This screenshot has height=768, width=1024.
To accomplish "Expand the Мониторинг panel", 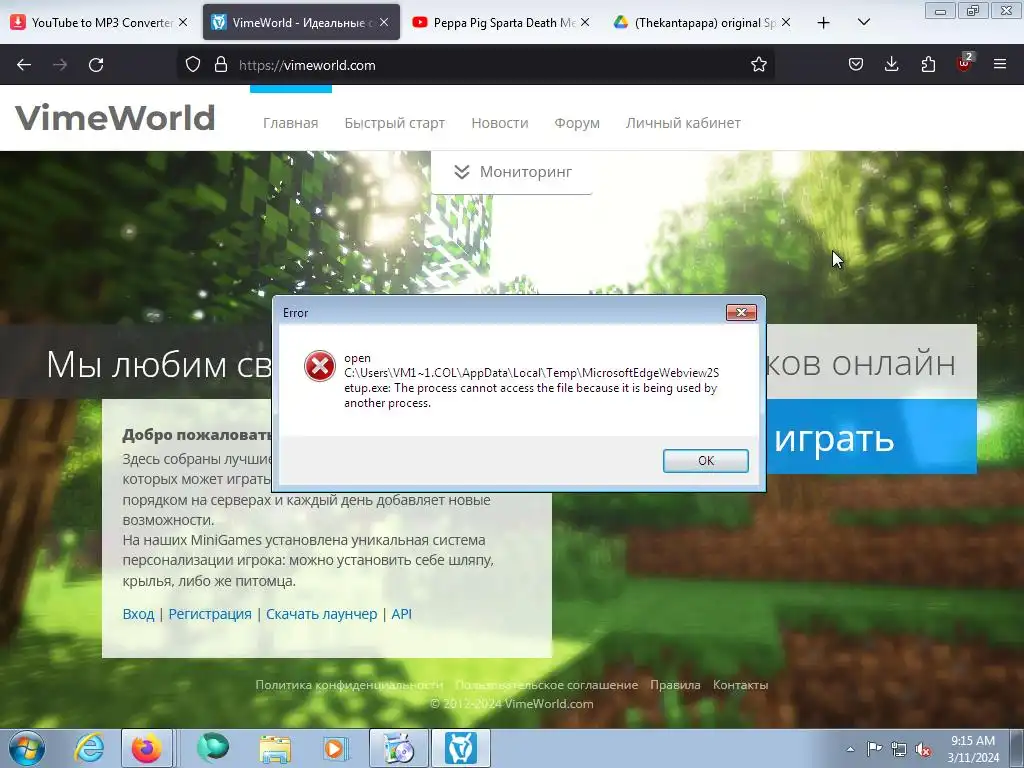I will 512,172.
